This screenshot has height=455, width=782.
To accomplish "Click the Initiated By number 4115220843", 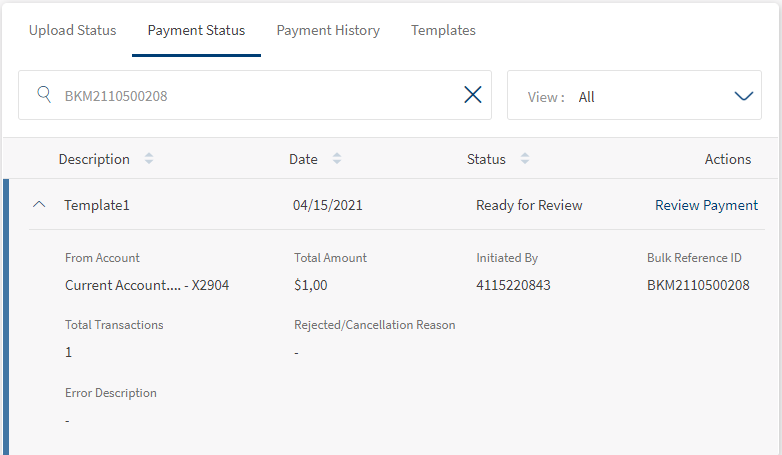I will pyautogui.click(x=513, y=285).
